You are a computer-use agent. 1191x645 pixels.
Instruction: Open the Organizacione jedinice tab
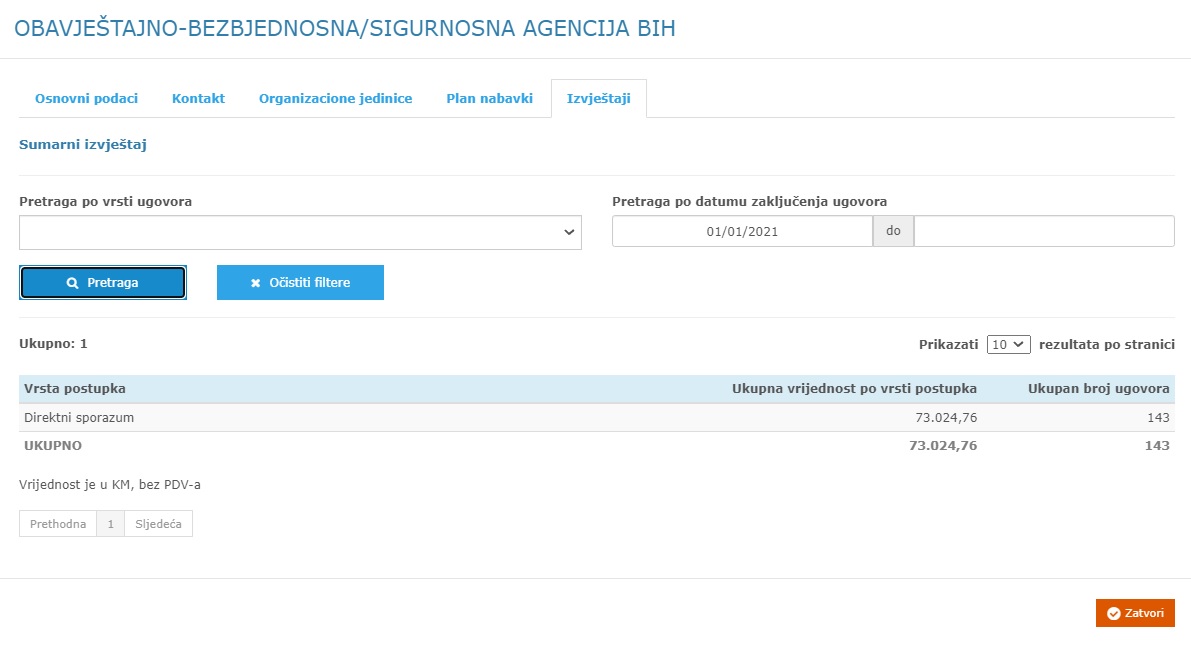click(x=336, y=98)
